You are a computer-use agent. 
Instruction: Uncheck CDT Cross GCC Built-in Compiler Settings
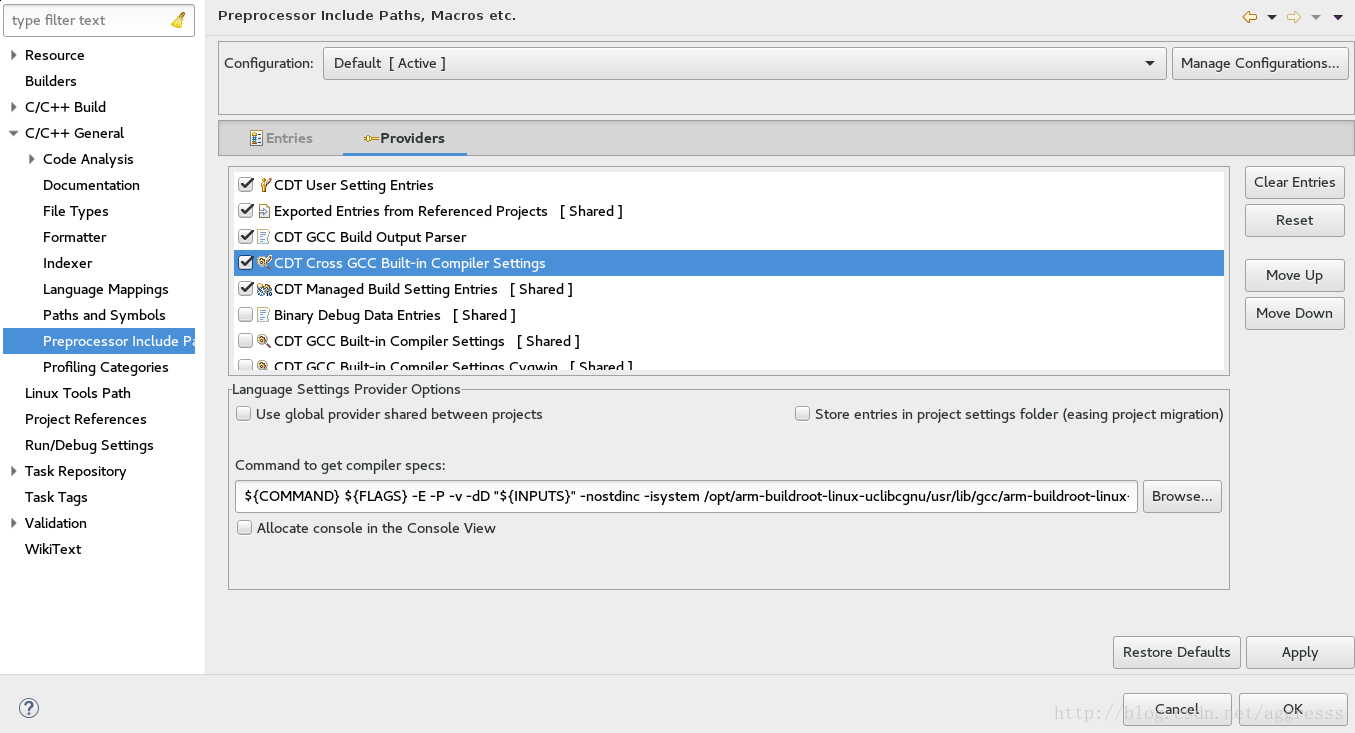point(246,263)
